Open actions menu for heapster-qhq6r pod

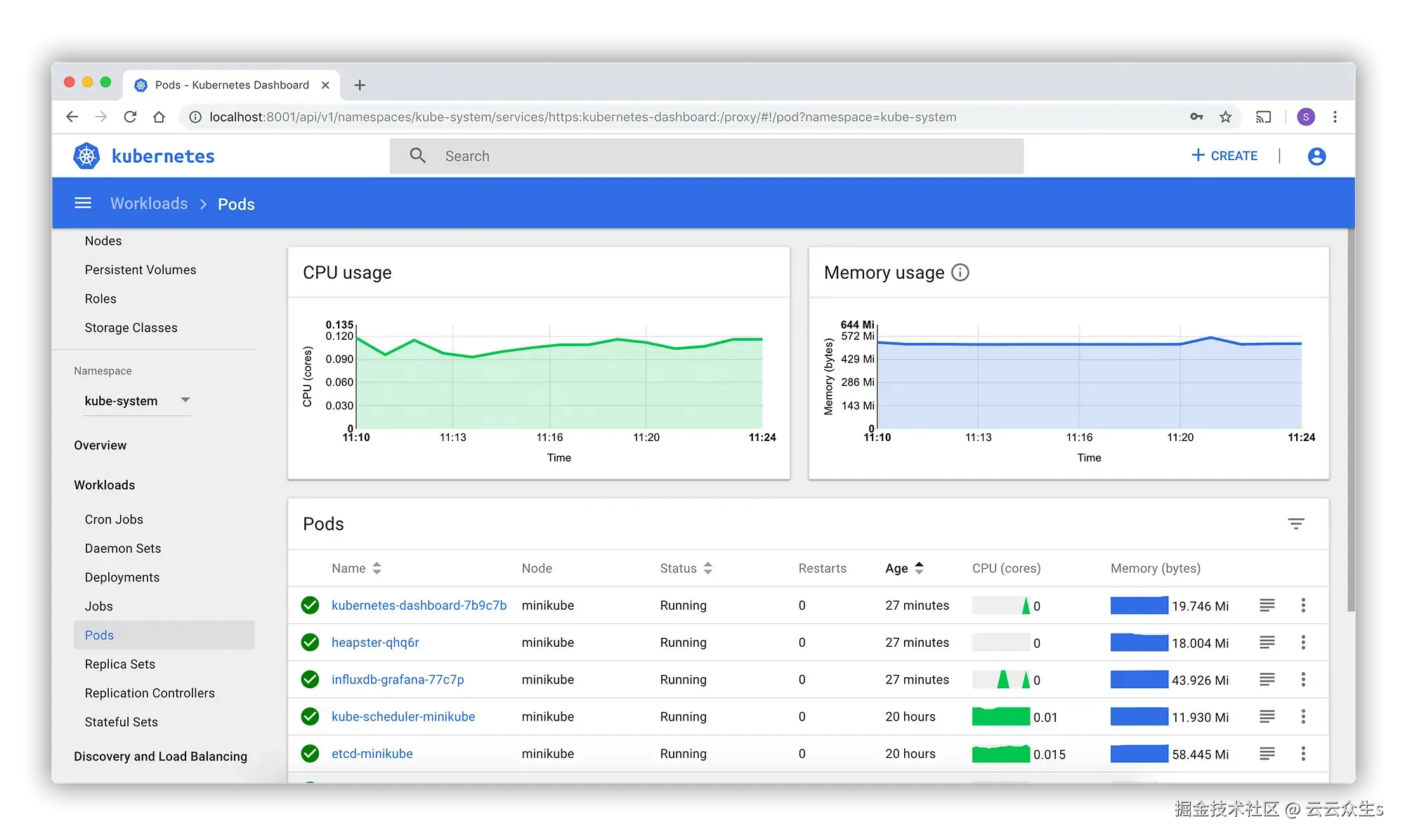pyautogui.click(x=1303, y=643)
